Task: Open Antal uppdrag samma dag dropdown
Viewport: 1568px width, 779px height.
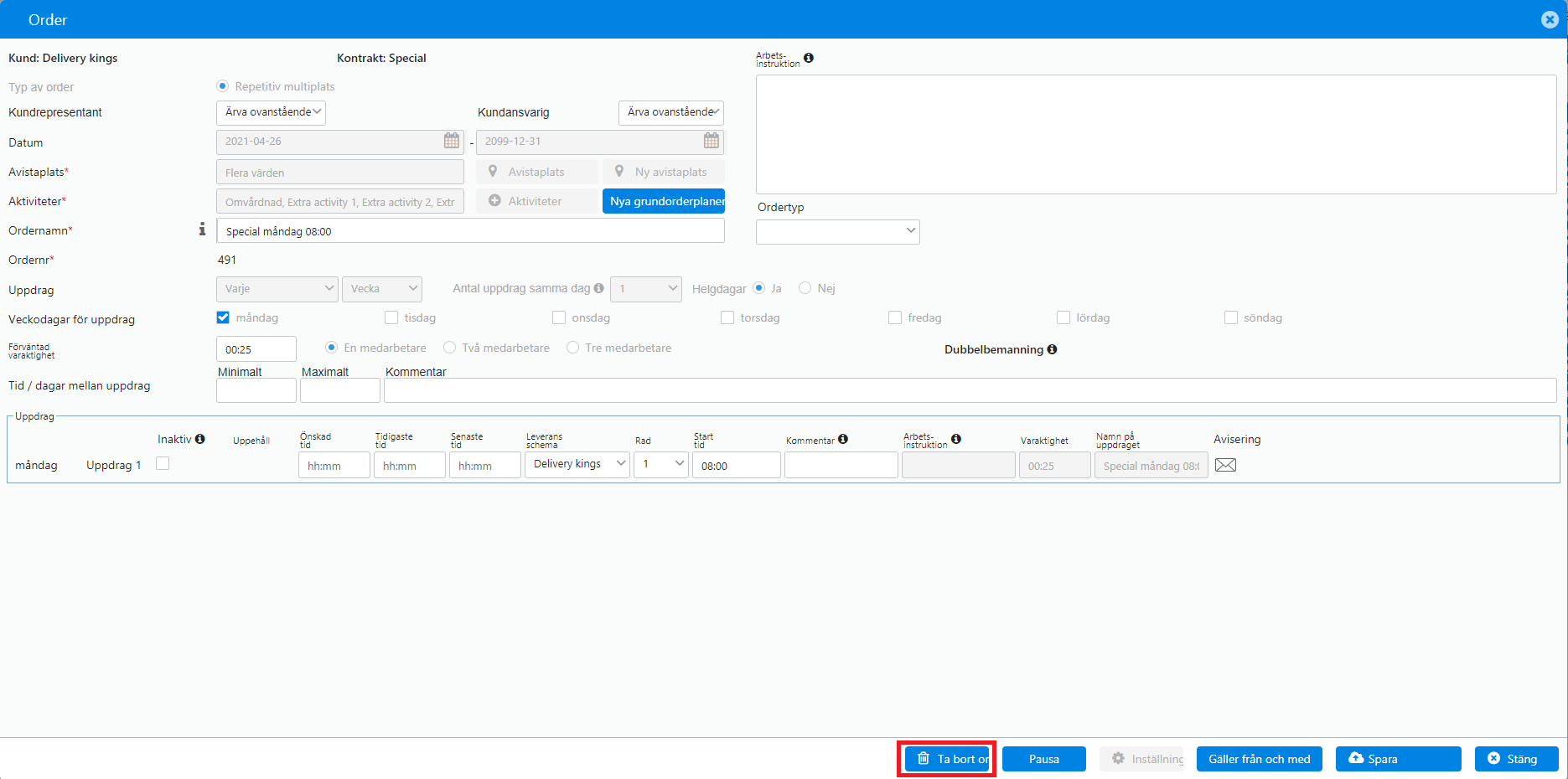Action: pyautogui.click(x=646, y=289)
